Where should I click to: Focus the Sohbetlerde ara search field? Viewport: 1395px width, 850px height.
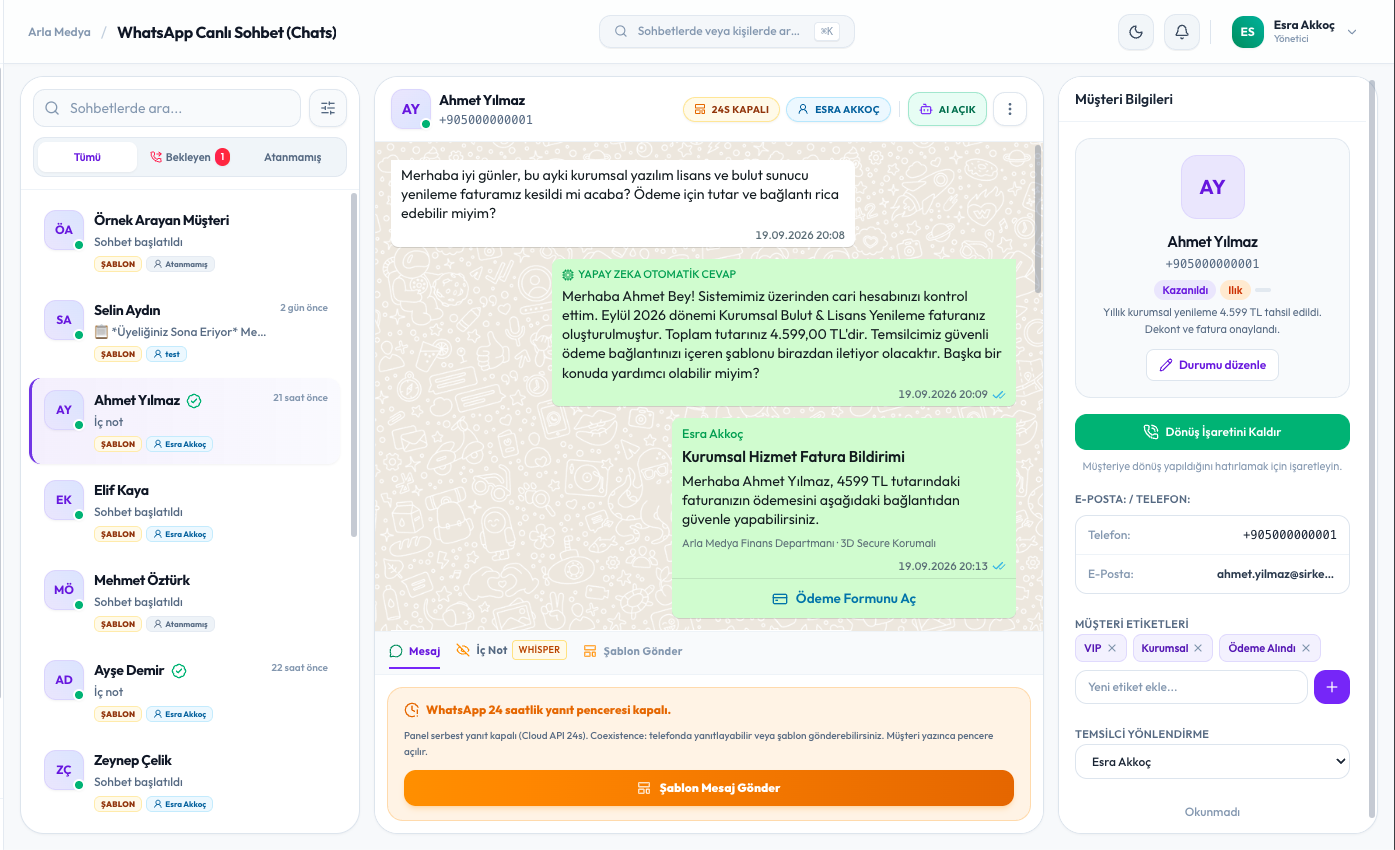point(167,108)
